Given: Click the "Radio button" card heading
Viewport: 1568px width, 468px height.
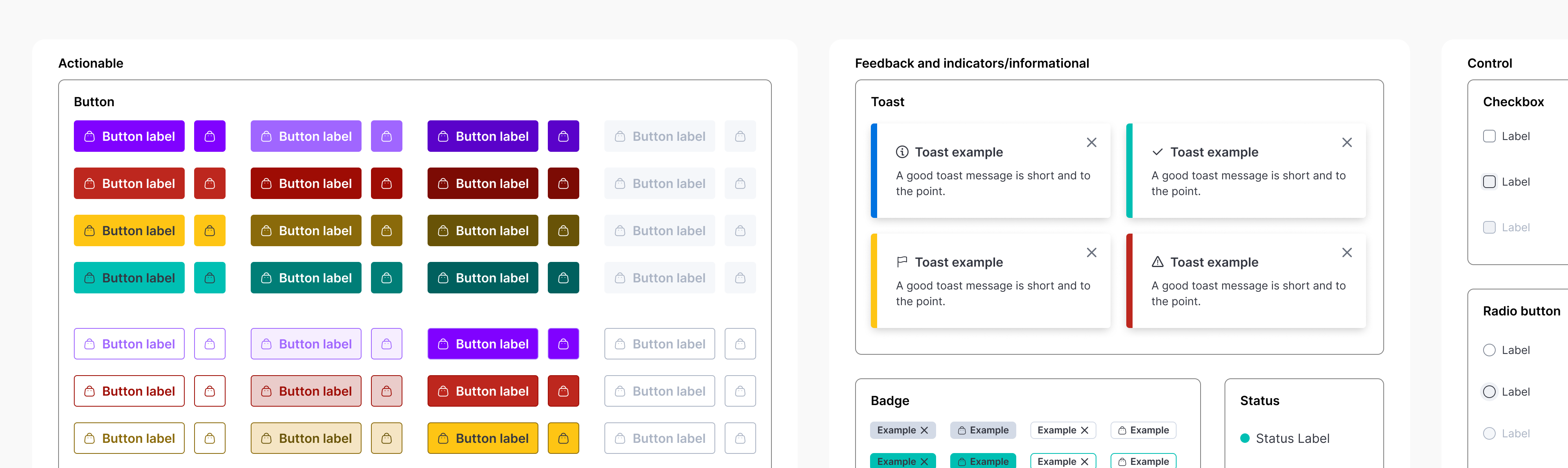Looking at the screenshot, I should coord(1522,311).
